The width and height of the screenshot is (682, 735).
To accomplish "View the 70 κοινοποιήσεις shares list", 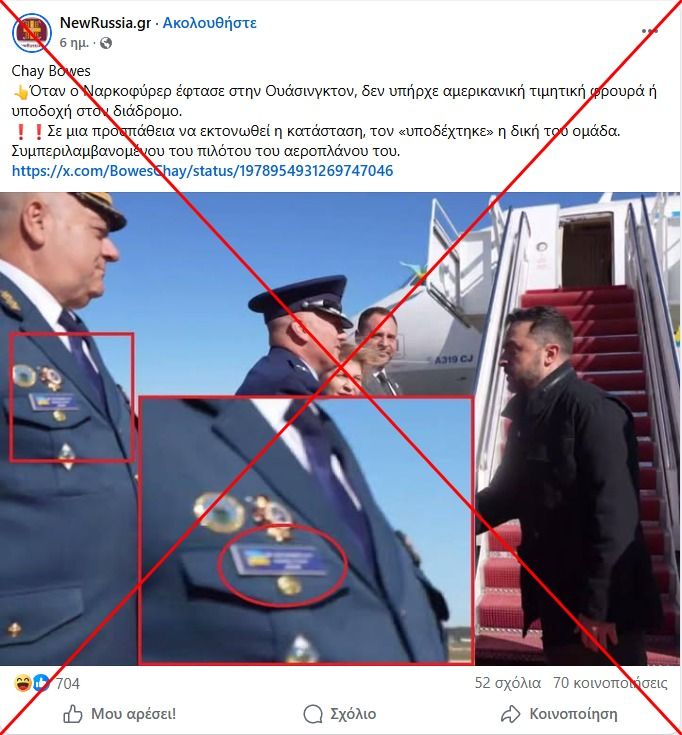I will (610, 683).
